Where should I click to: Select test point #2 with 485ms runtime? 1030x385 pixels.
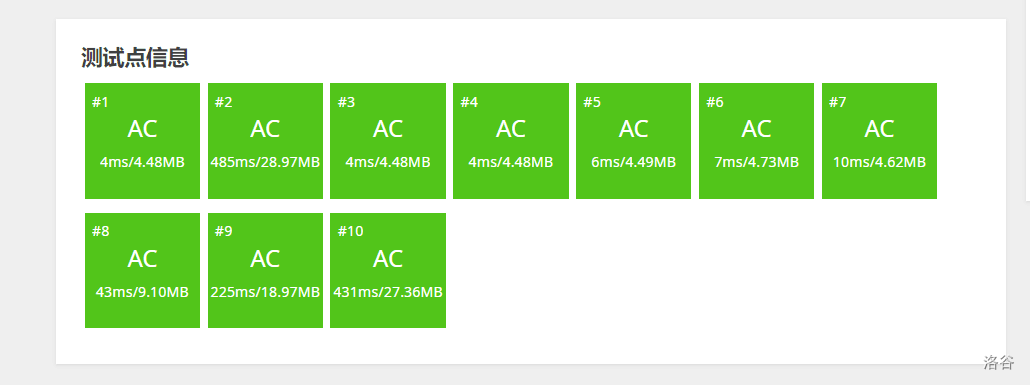(265, 141)
